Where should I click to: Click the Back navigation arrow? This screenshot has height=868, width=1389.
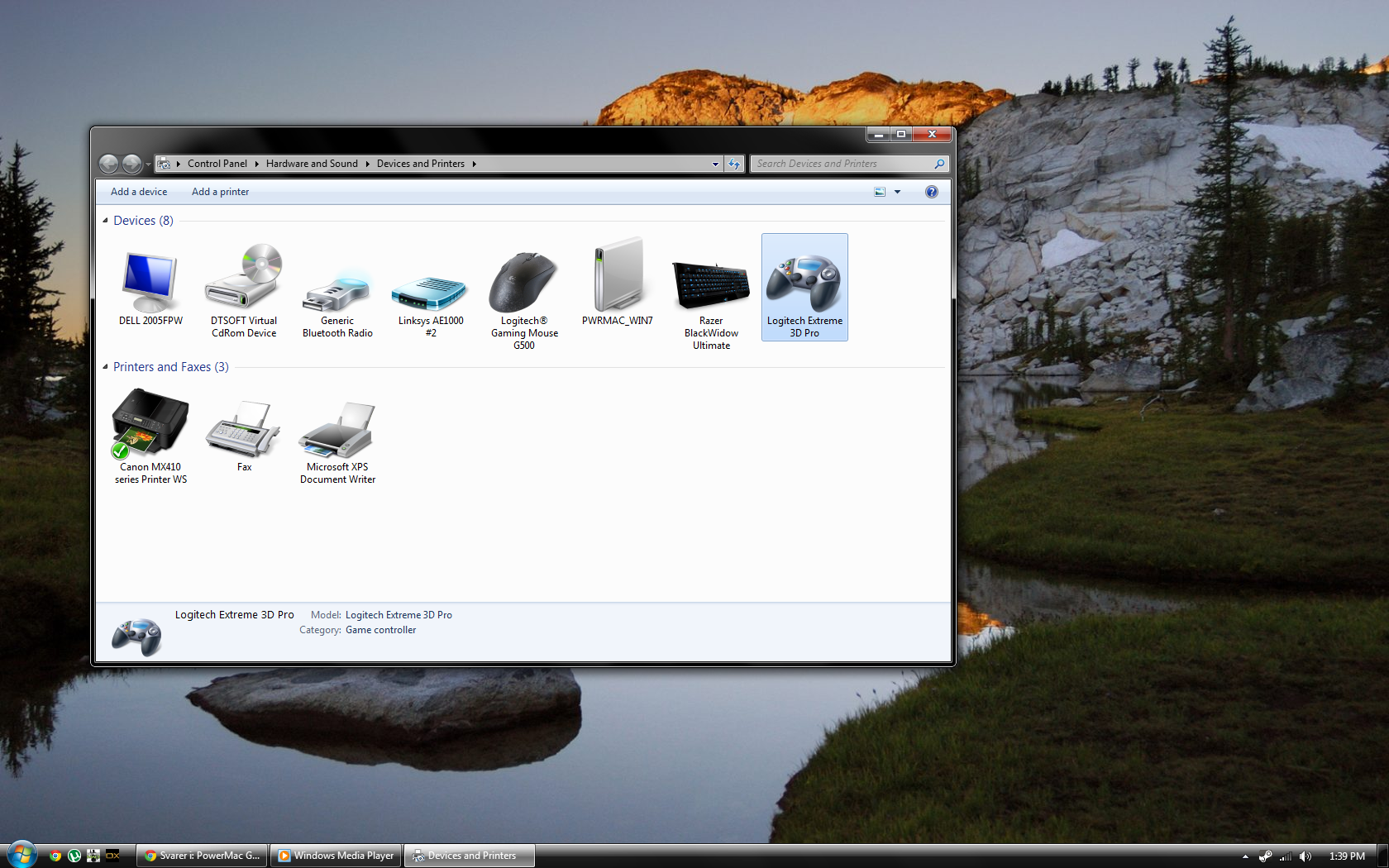[x=108, y=164]
